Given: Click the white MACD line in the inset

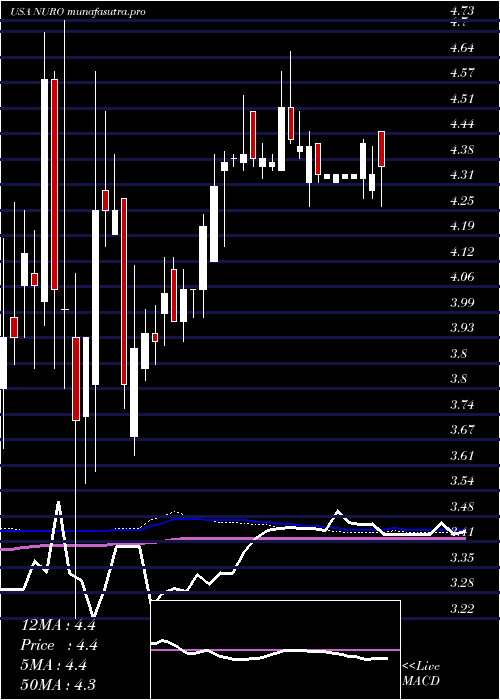Looking at the screenshot, I should point(270,652).
